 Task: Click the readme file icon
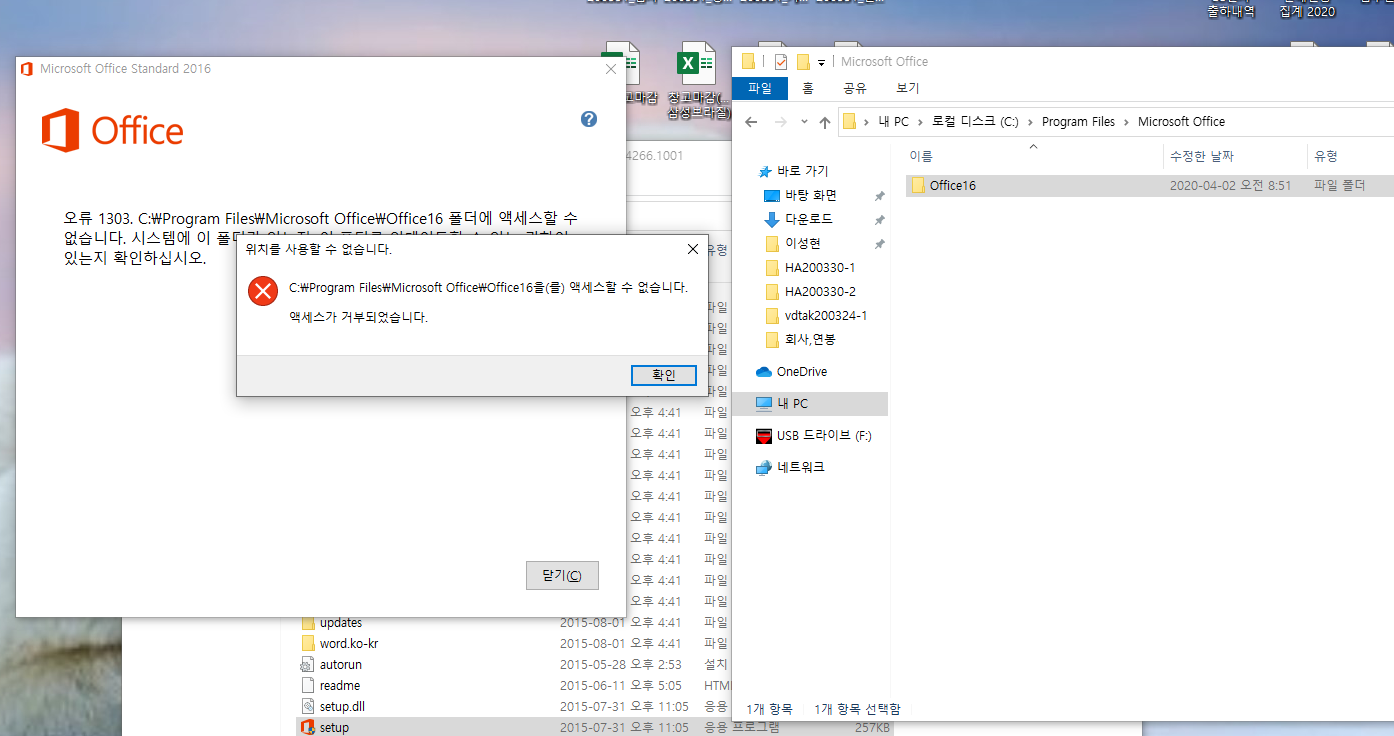tap(308, 685)
